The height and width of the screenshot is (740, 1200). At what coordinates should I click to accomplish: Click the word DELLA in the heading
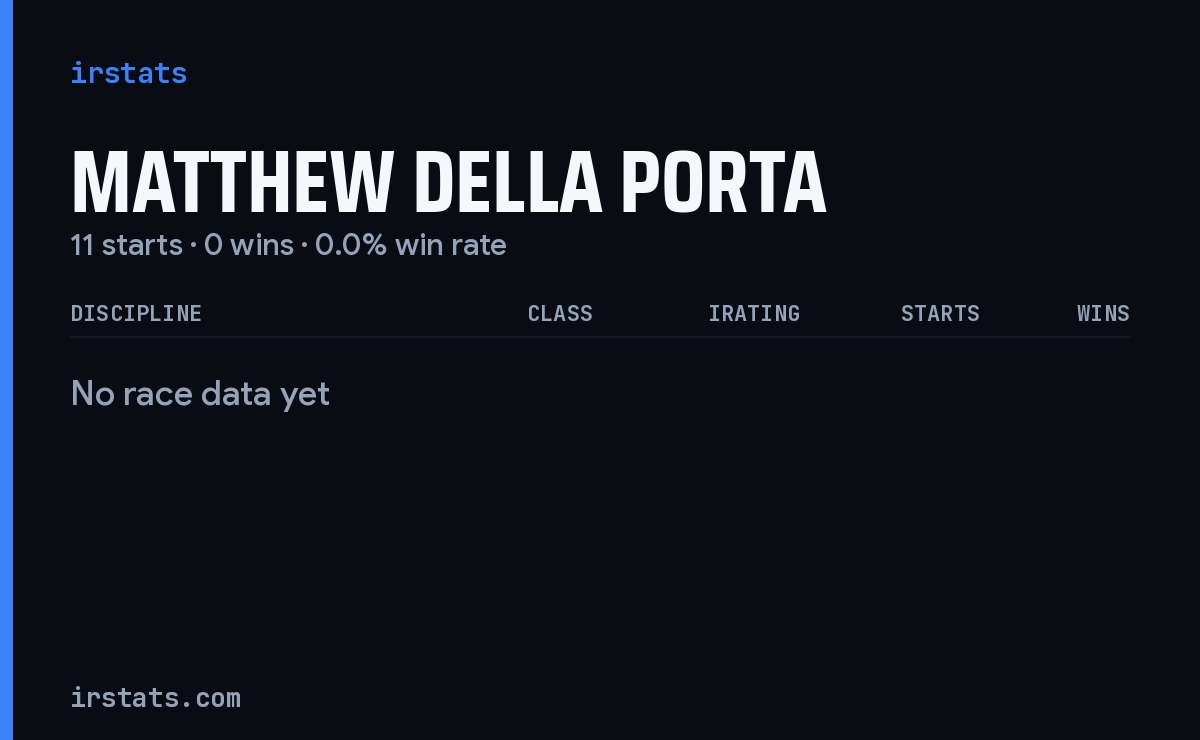pos(508,182)
